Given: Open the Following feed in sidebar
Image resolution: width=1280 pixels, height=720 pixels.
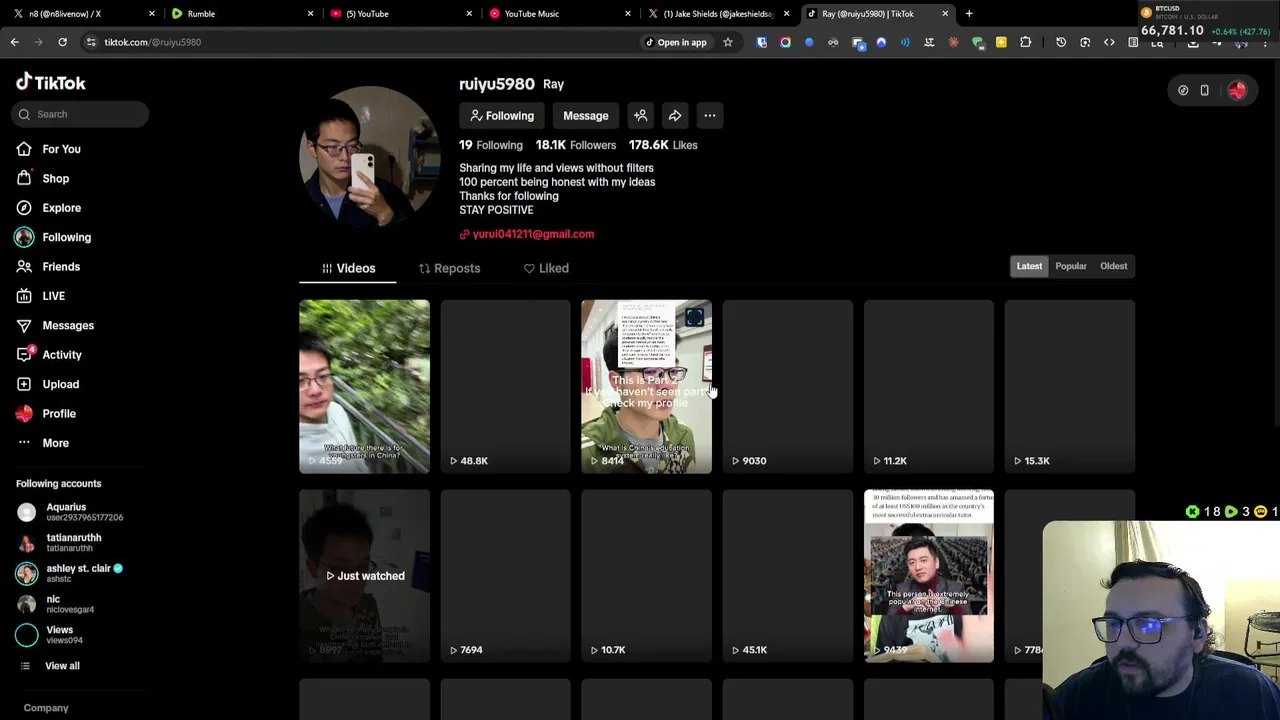Looking at the screenshot, I should 66,237.
